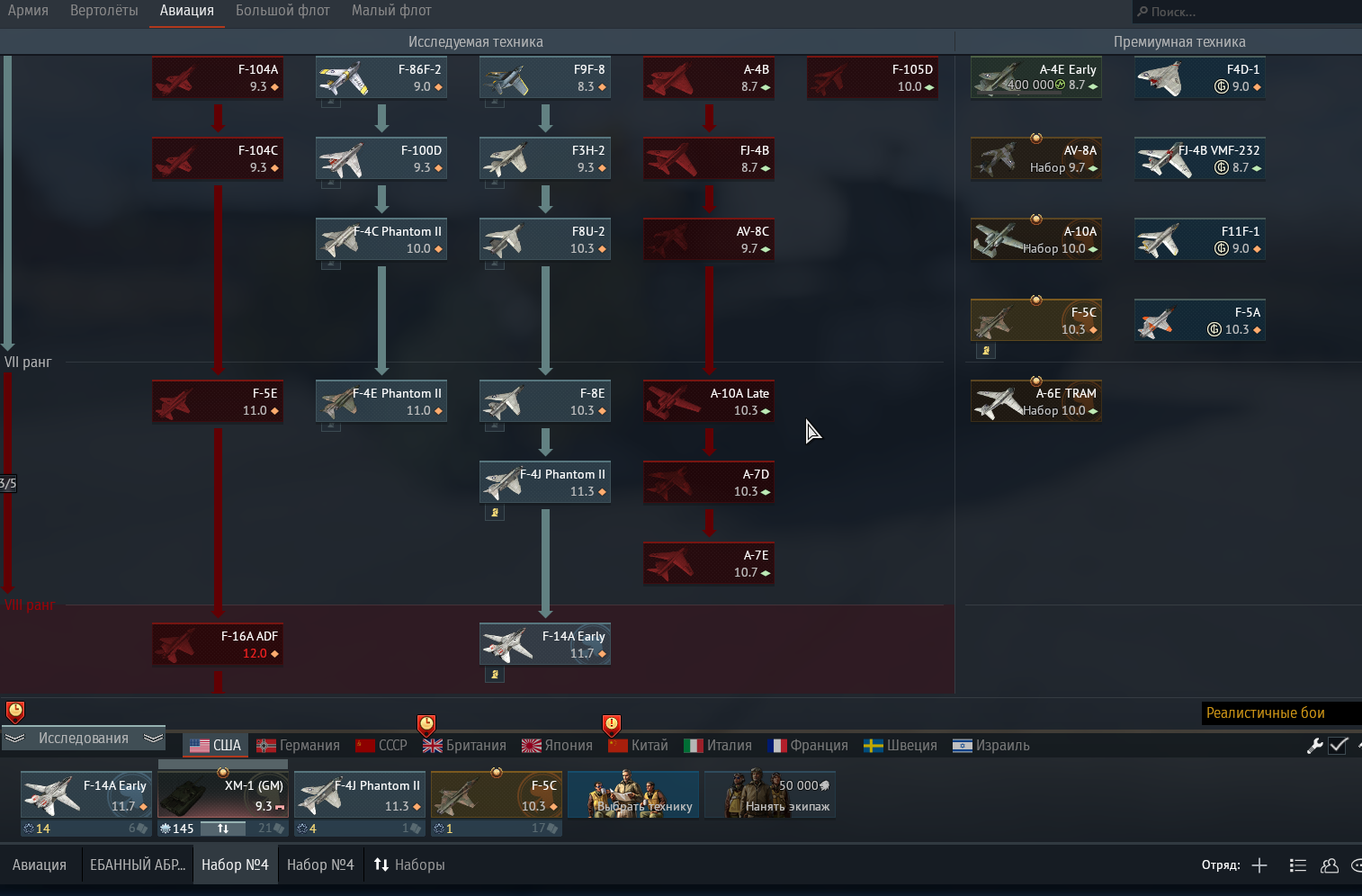Toggle the checkmark box next to wrench
Image resolution: width=1362 pixels, height=896 pixels.
pyautogui.click(x=1338, y=745)
